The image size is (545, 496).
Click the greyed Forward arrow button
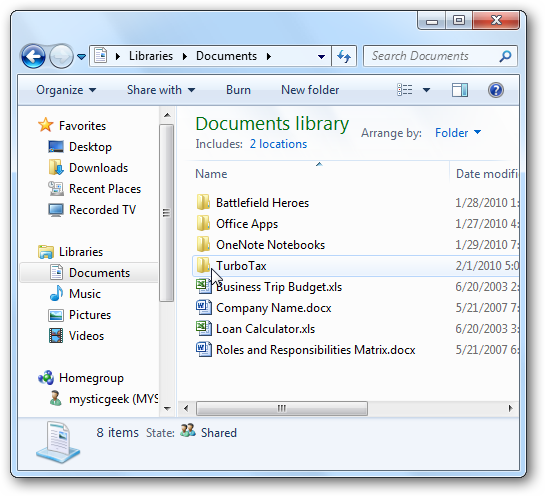[x=61, y=56]
